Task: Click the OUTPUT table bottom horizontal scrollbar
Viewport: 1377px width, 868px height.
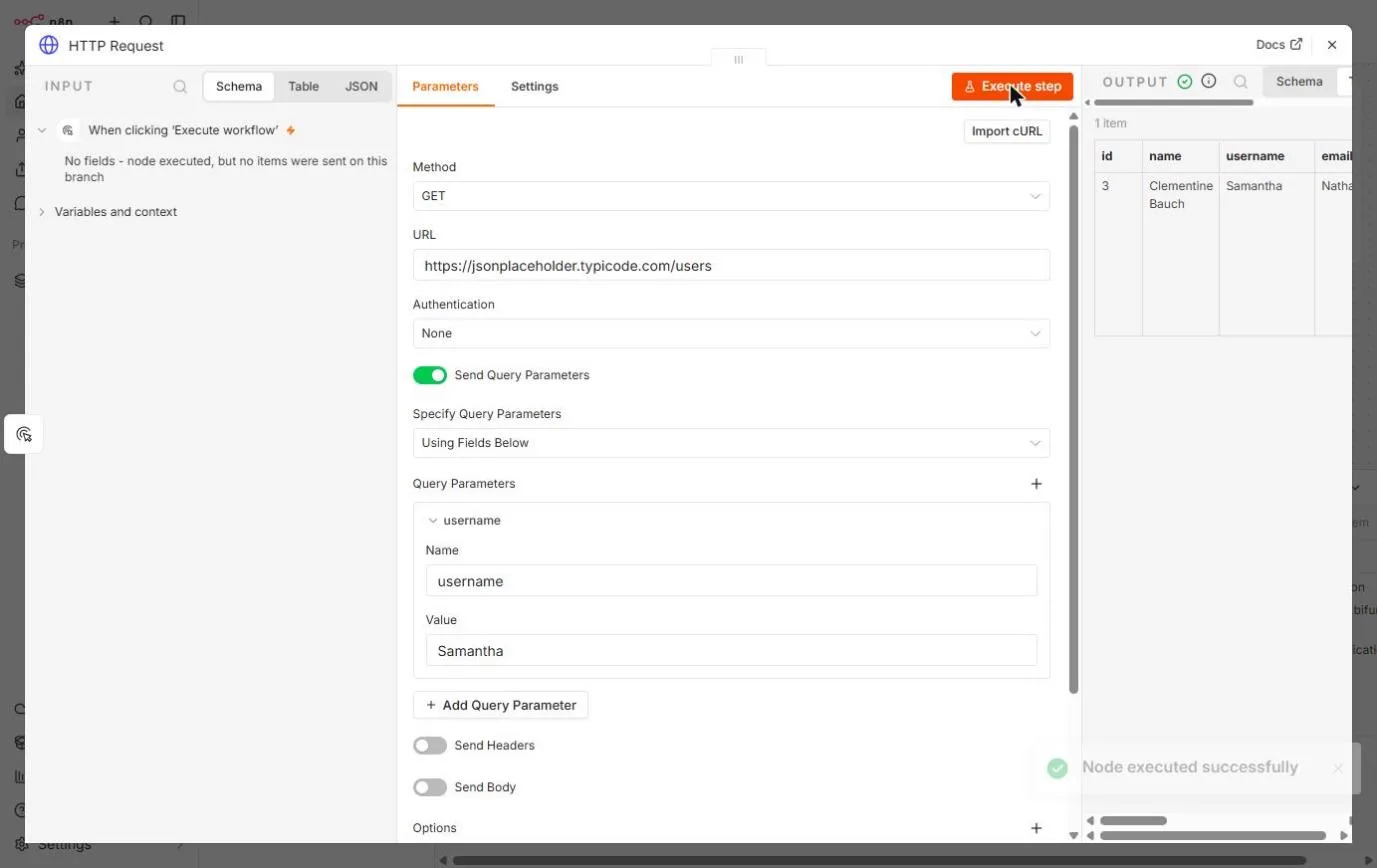Action: click(x=1213, y=835)
